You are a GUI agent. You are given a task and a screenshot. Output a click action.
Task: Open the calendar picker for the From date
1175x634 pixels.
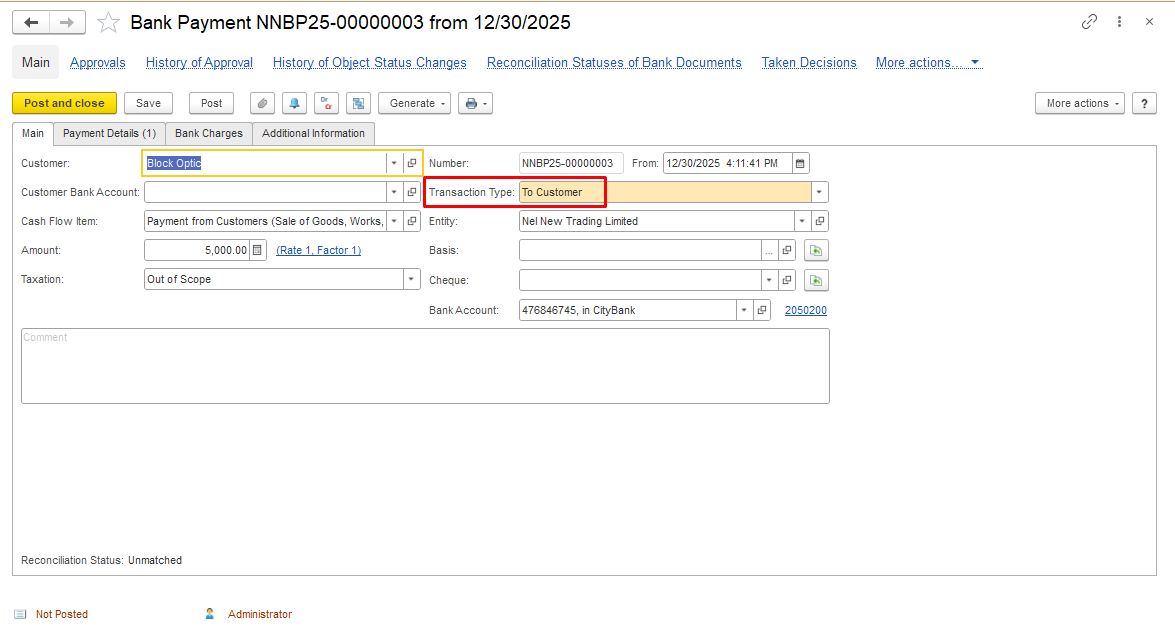pyautogui.click(x=800, y=163)
